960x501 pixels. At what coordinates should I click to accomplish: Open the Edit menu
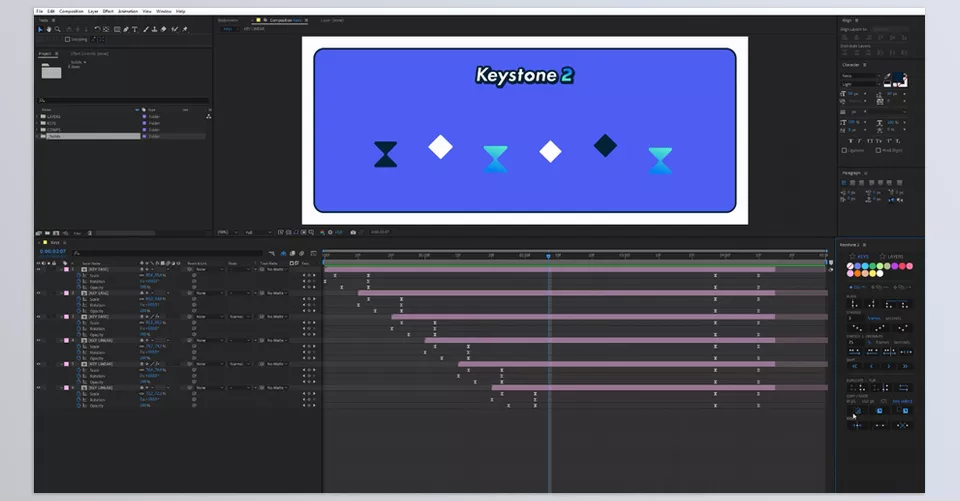51,11
